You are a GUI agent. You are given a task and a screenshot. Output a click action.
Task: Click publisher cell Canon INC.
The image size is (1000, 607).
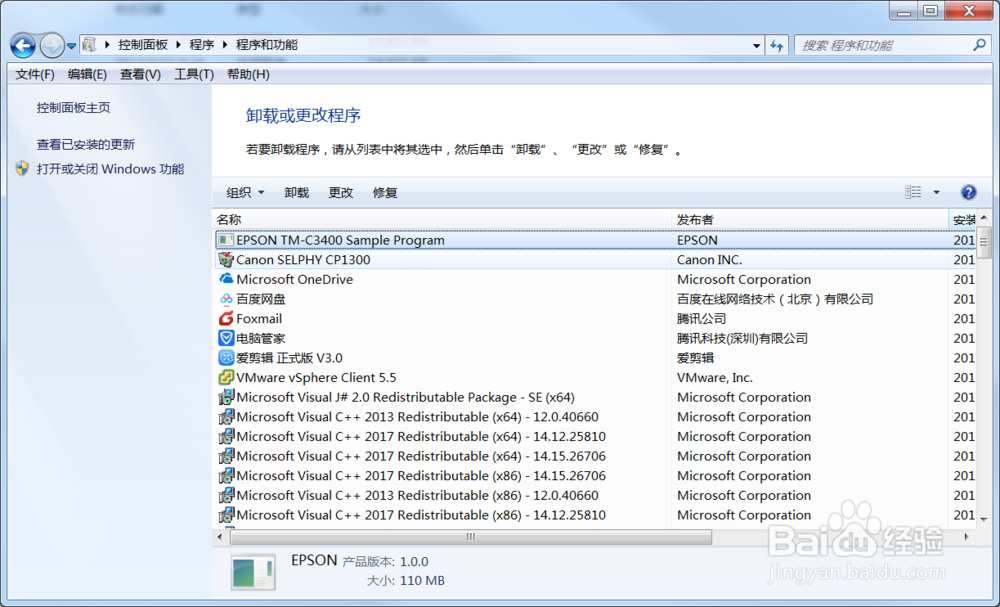point(709,260)
